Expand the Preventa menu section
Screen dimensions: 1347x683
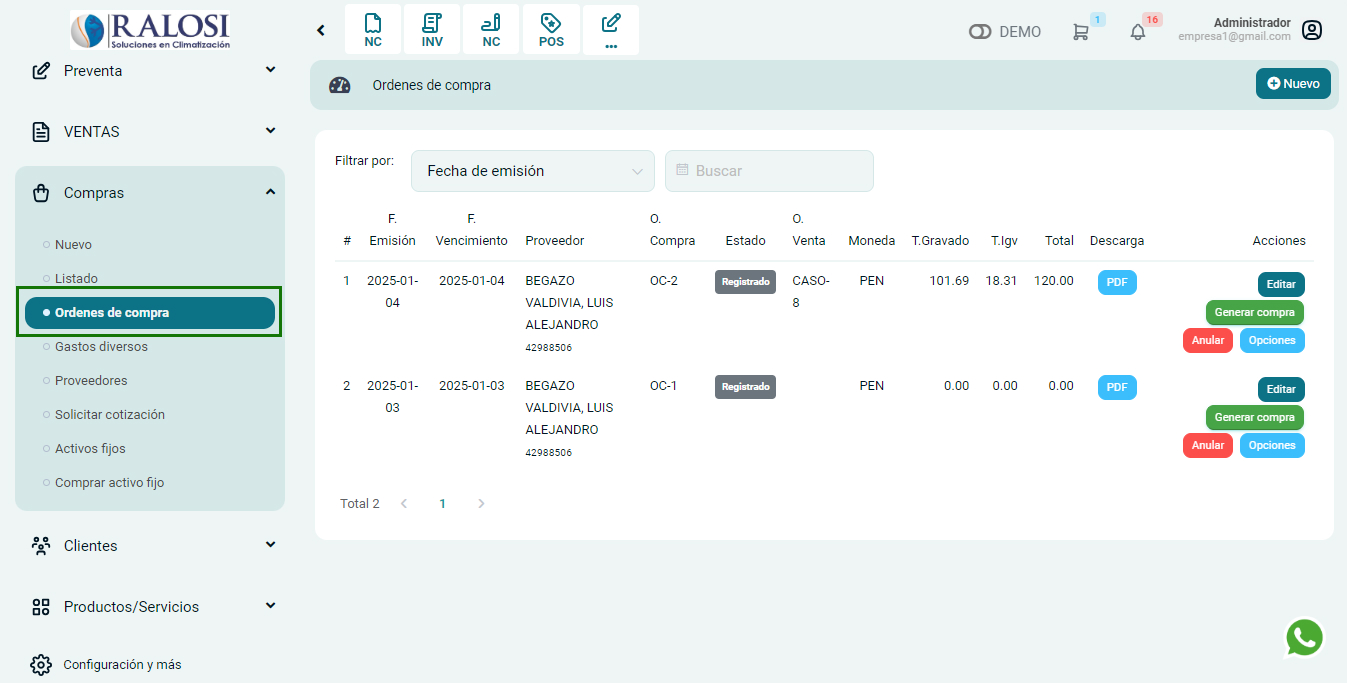150,71
